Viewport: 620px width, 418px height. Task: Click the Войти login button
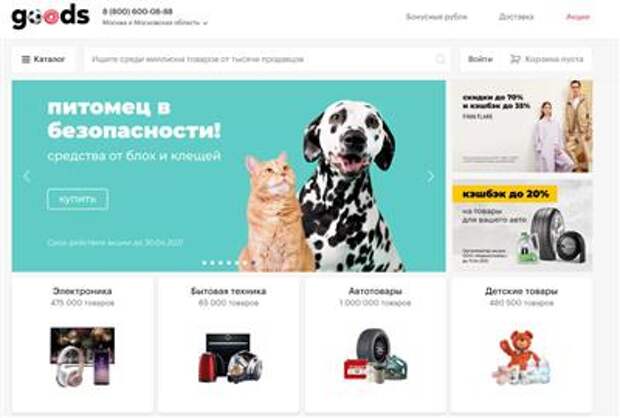480,59
